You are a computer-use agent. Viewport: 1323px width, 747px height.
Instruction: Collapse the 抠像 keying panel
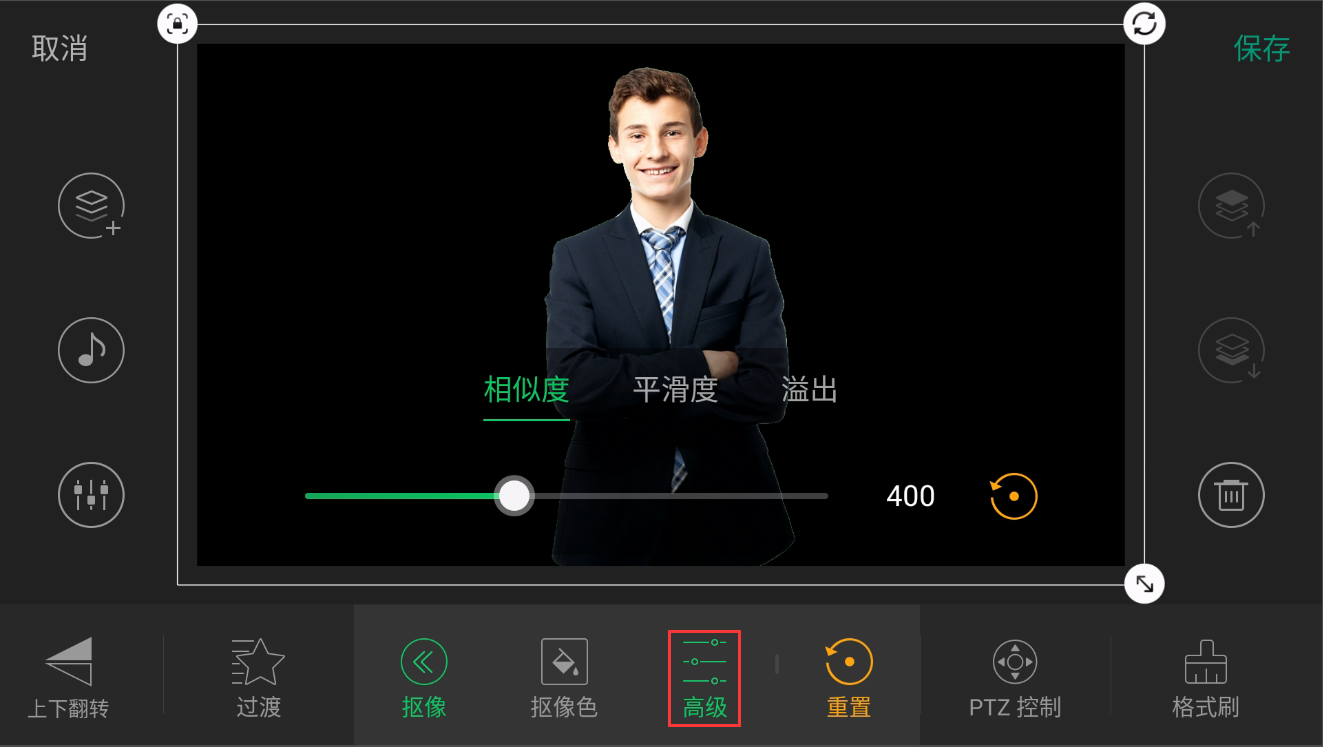point(424,679)
